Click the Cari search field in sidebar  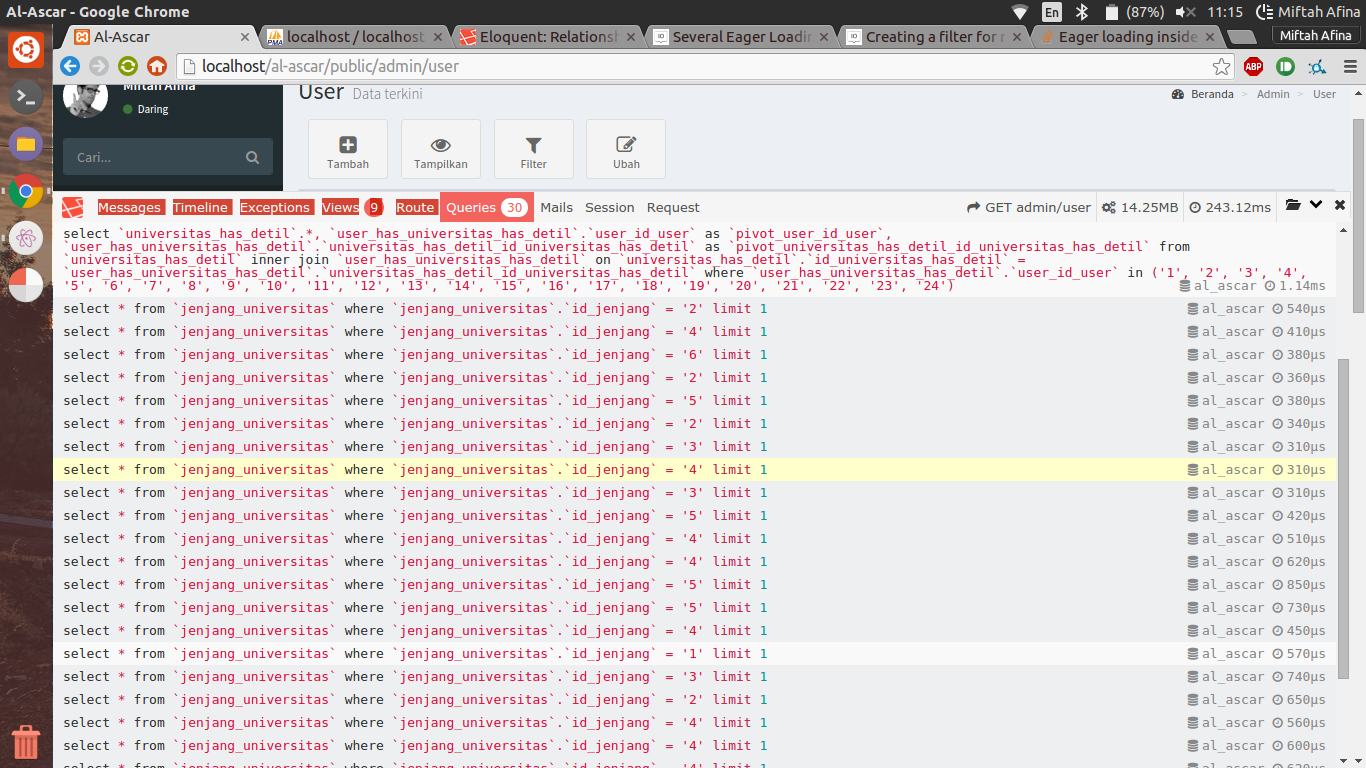click(x=167, y=158)
